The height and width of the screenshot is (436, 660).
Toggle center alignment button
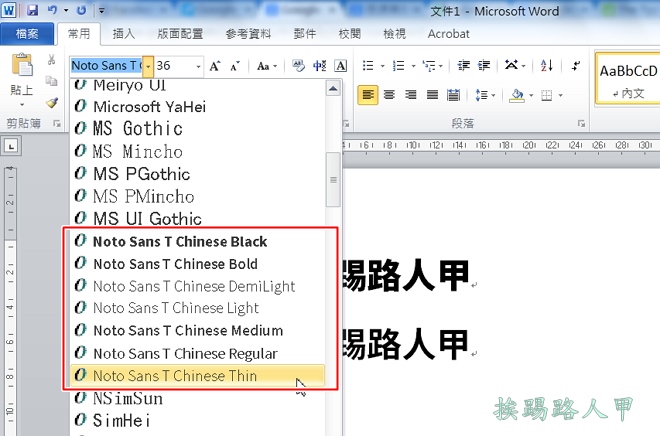point(390,95)
